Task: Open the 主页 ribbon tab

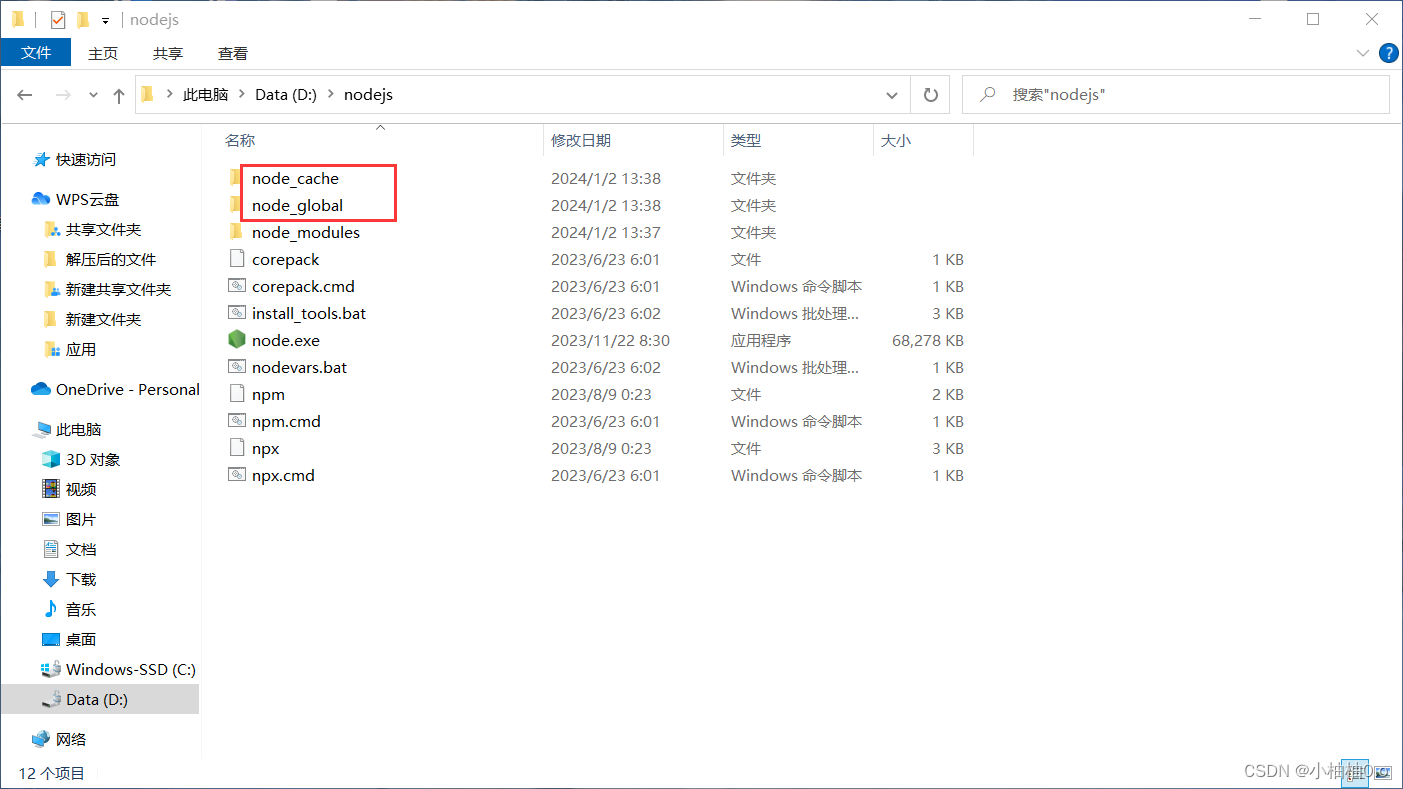Action: click(103, 53)
